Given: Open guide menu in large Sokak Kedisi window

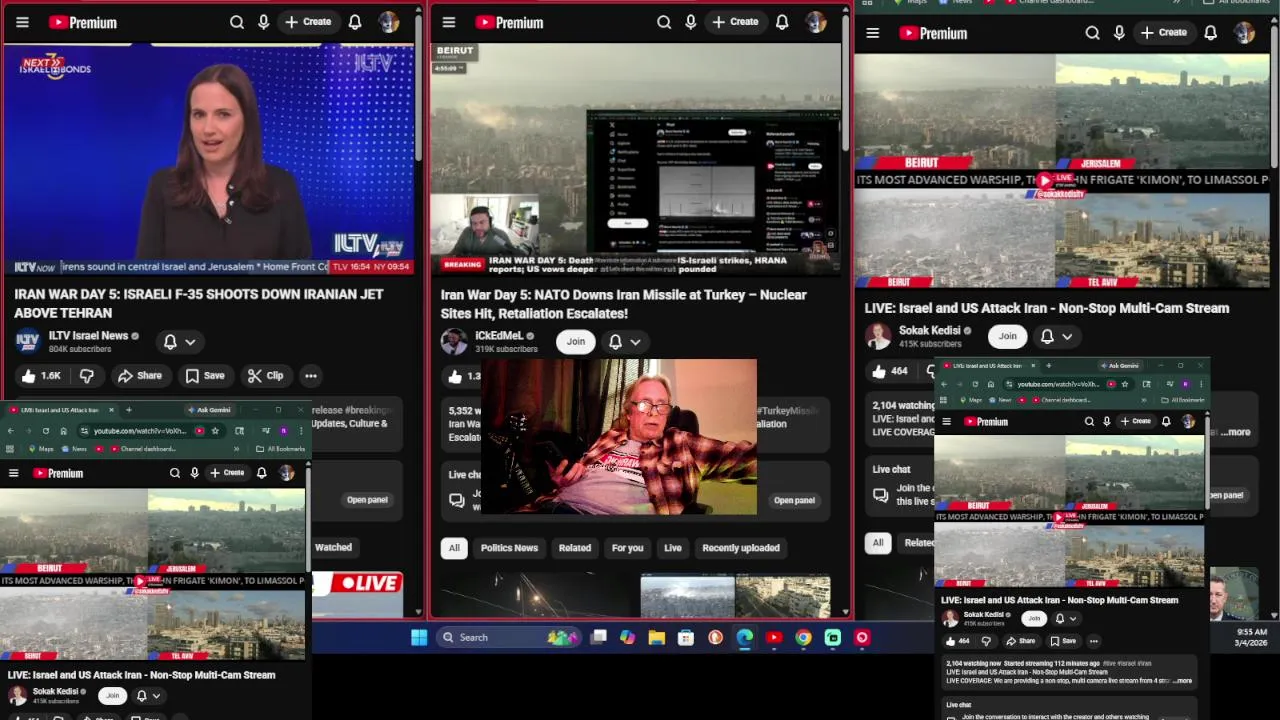Looking at the screenshot, I should click(x=873, y=33).
